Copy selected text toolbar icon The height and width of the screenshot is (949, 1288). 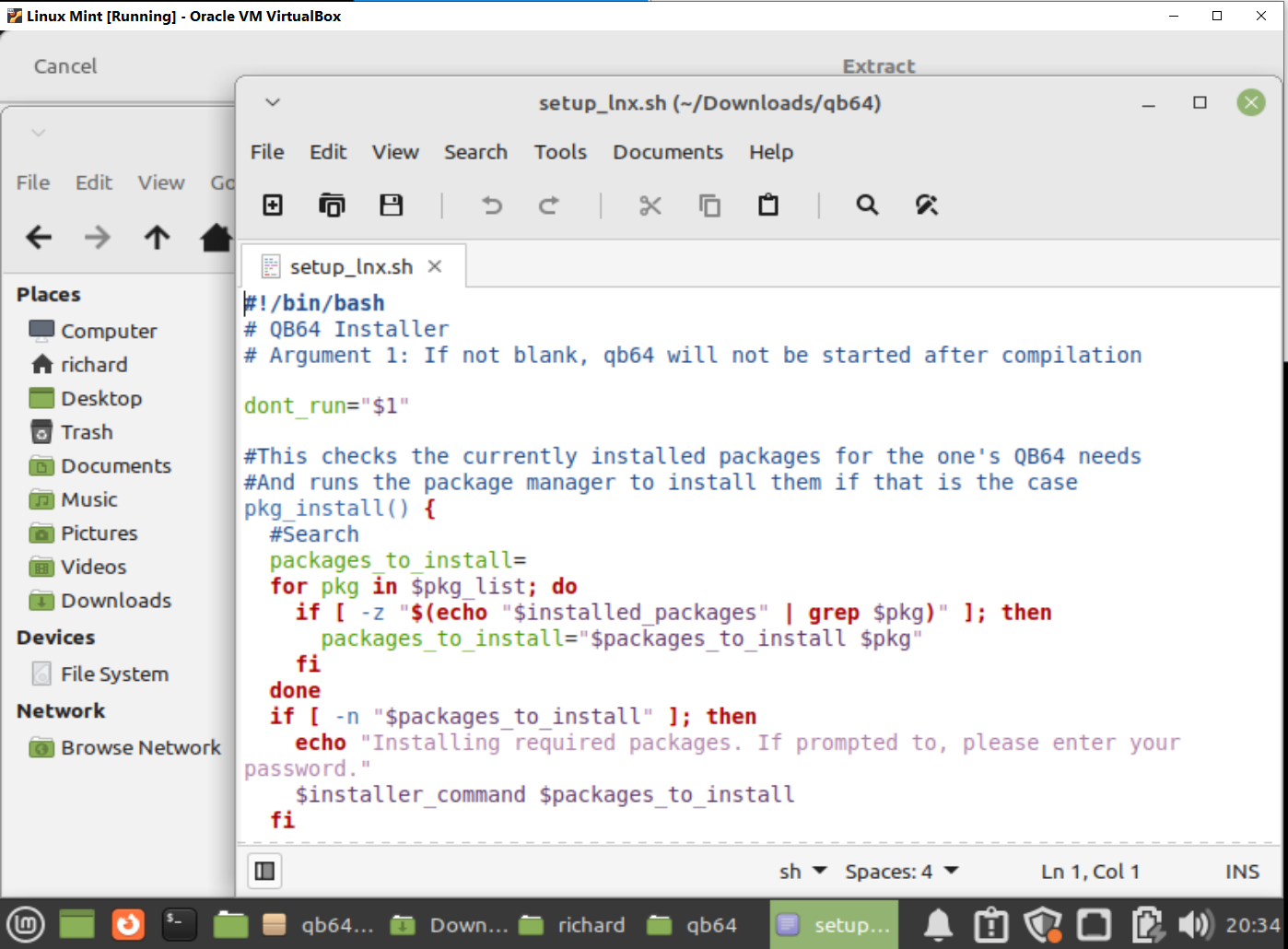point(709,205)
